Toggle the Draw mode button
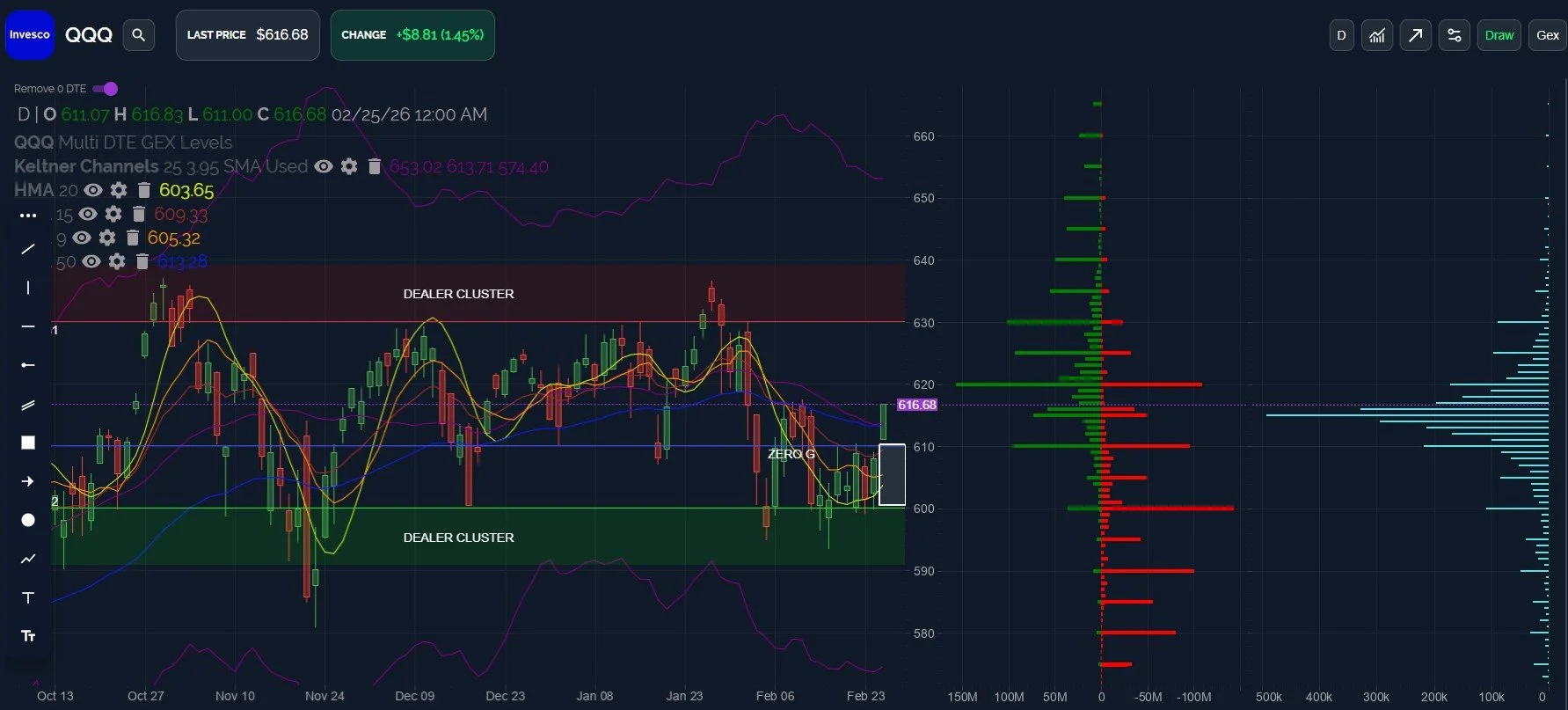1568x710 pixels. pyautogui.click(x=1499, y=35)
